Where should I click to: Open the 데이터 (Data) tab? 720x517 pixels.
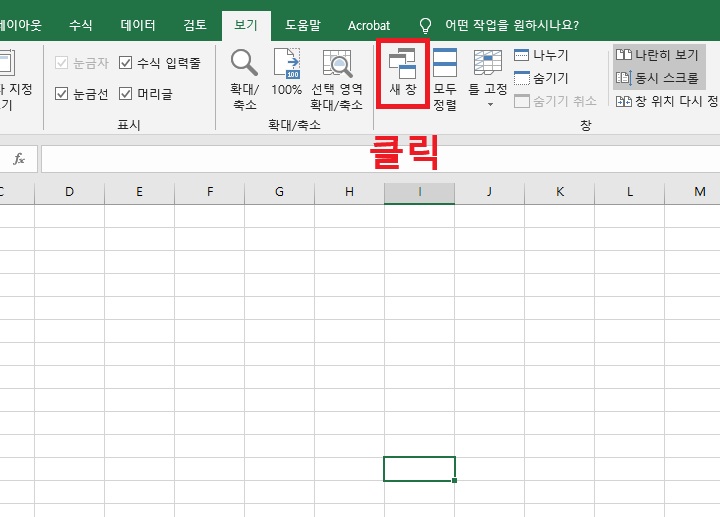pyautogui.click(x=138, y=25)
